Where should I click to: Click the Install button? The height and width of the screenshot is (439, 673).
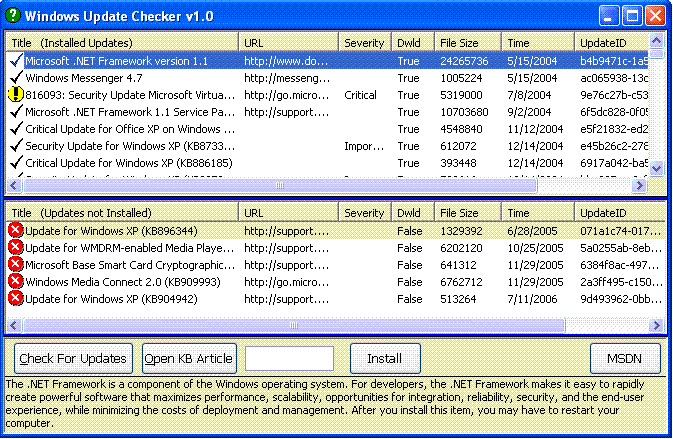(x=385, y=358)
